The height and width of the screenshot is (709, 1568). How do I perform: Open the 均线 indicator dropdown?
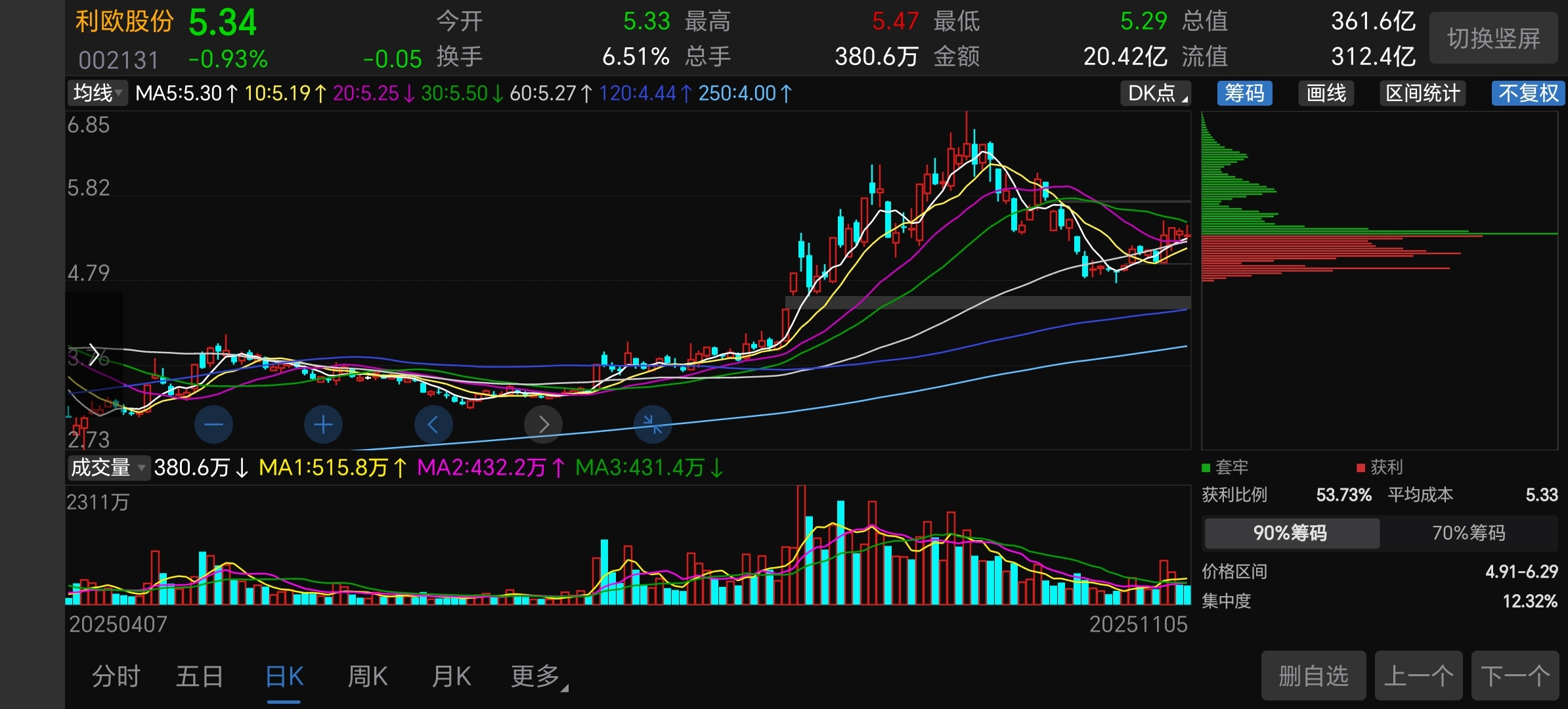pyautogui.click(x=97, y=93)
